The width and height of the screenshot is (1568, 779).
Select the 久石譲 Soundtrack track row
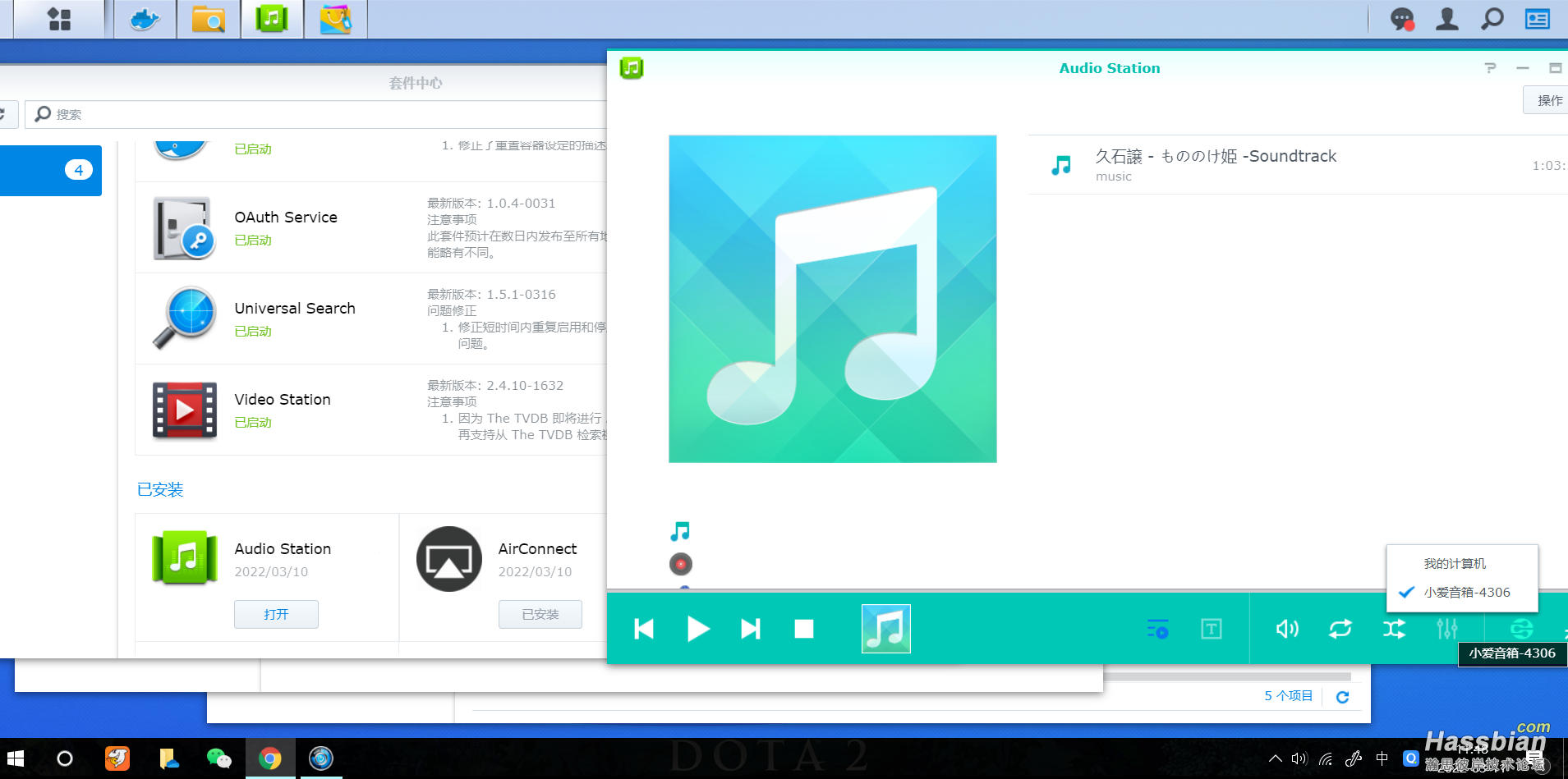coord(1298,165)
